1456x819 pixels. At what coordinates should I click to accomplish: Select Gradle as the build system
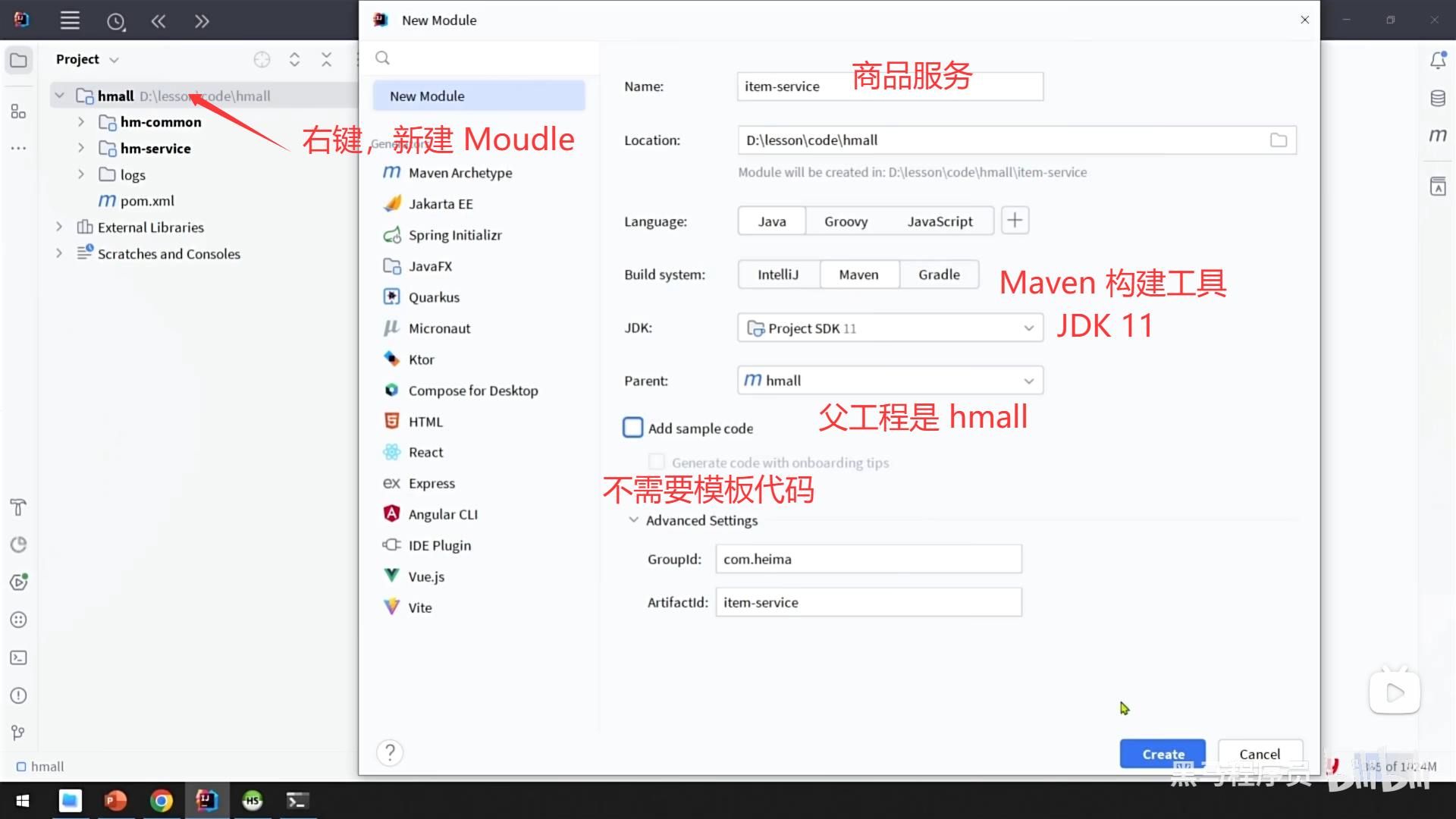pos(939,274)
